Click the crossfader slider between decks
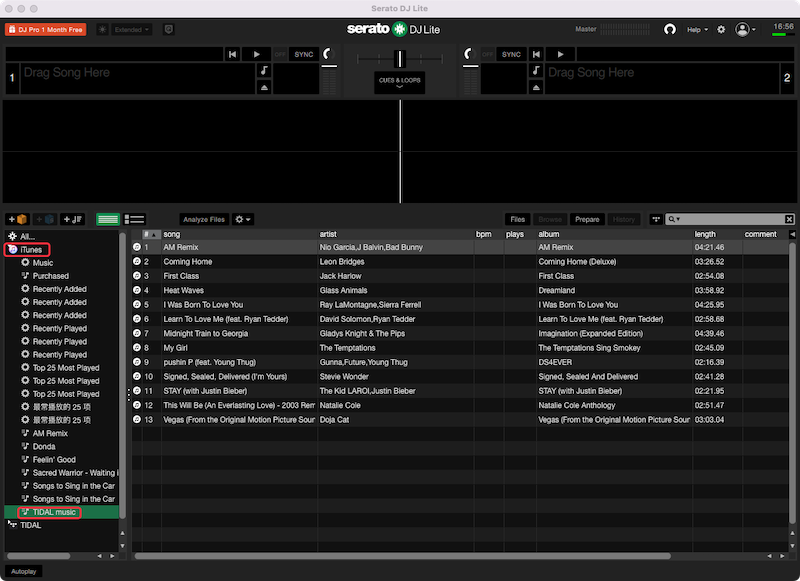 (x=399, y=58)
